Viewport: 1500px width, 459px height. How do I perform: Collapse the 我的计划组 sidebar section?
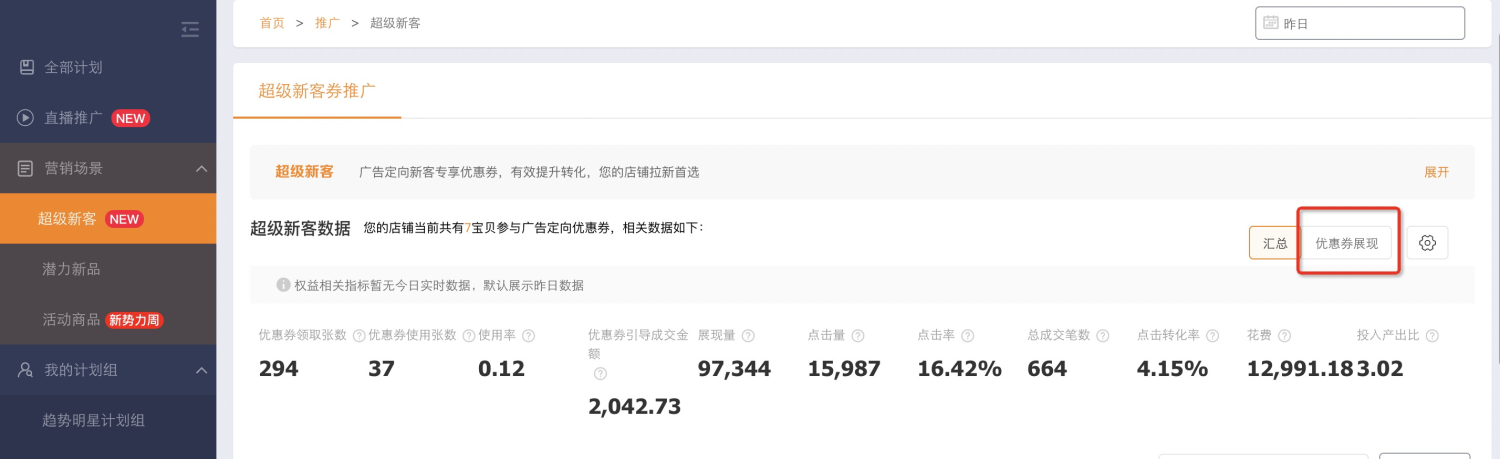coord(201,371)
